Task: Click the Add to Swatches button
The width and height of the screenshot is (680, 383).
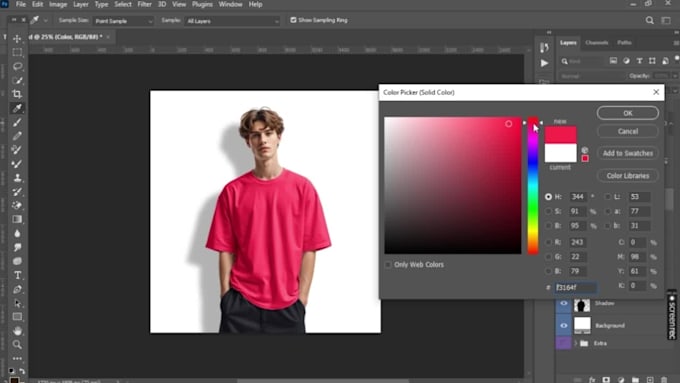Action: 628,154
